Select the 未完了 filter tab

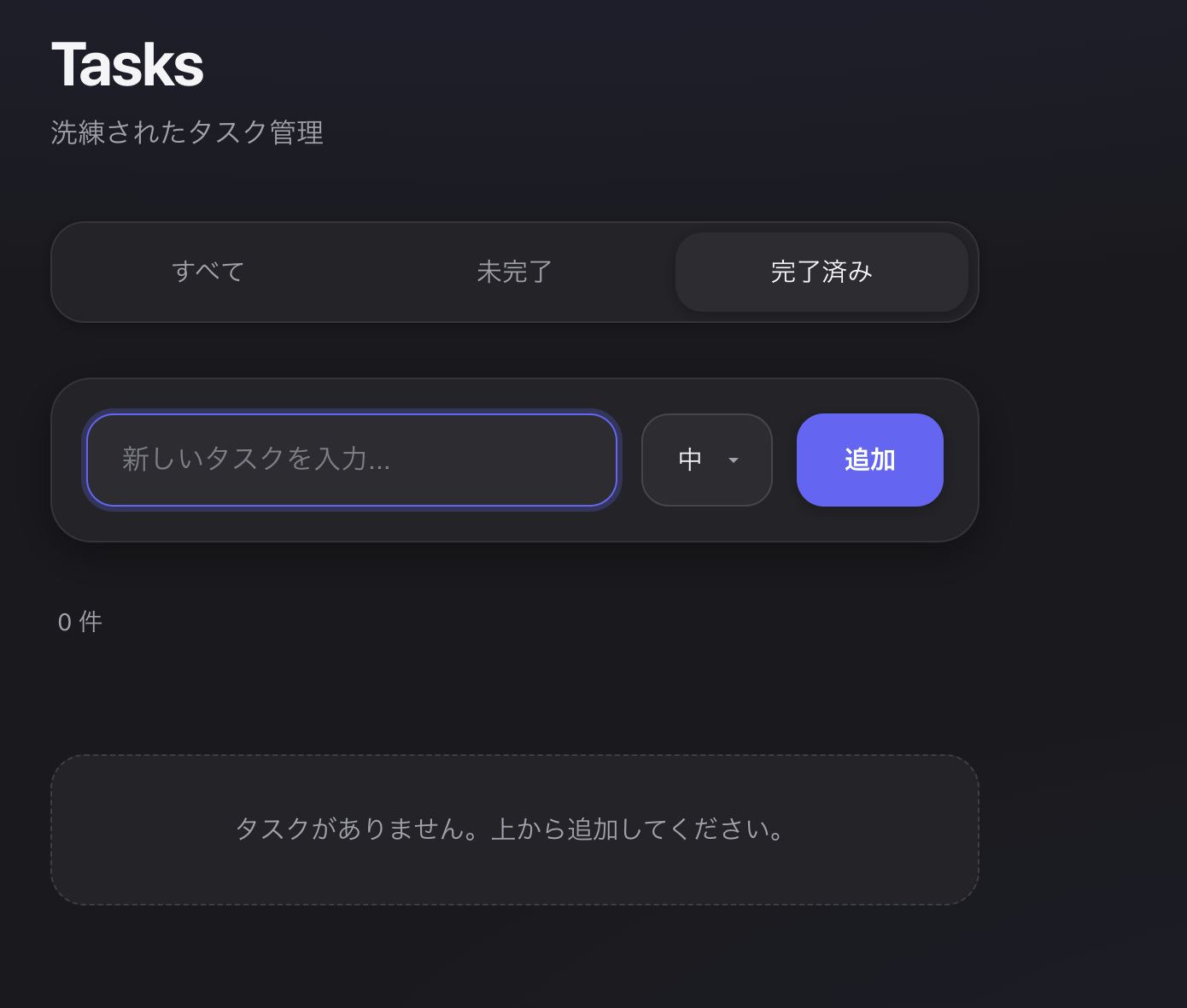point(514,272)
